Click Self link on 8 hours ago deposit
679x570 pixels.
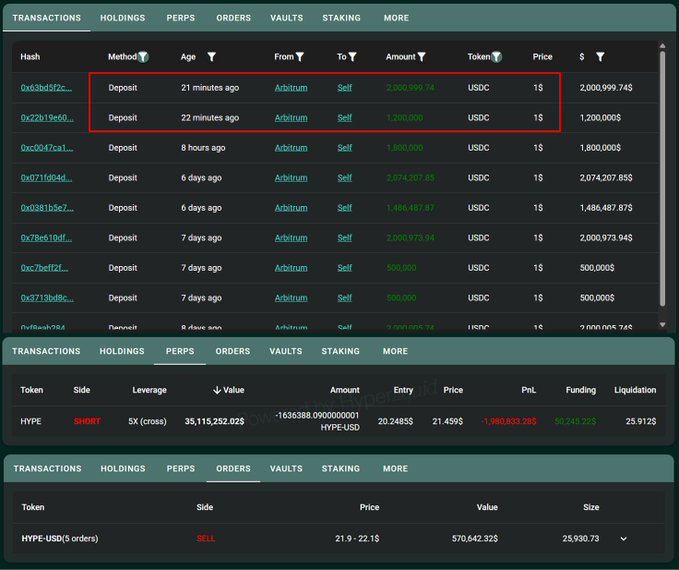point(345,148)
